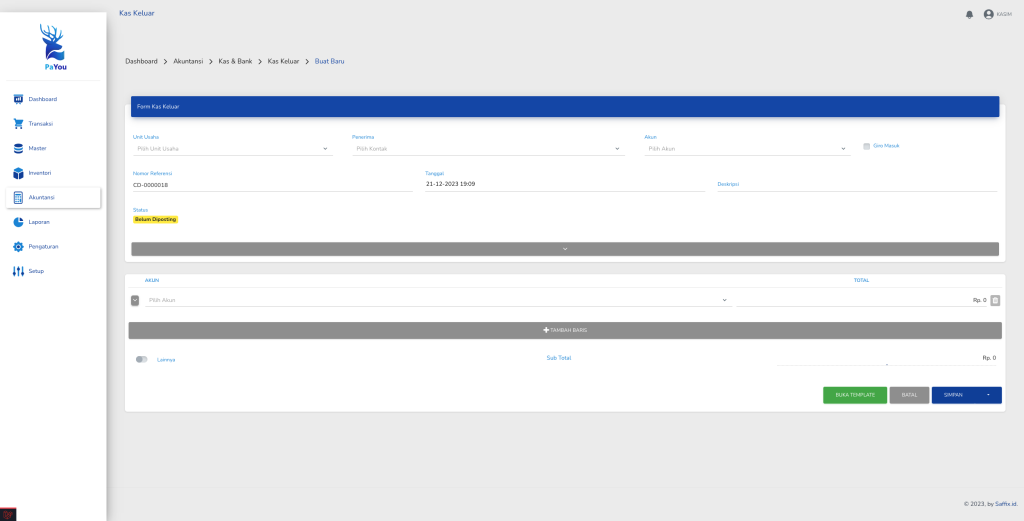Open the Penerima Pilih Kontak dropdown
The image size is (1024, 521).
(x=488, y=149)
